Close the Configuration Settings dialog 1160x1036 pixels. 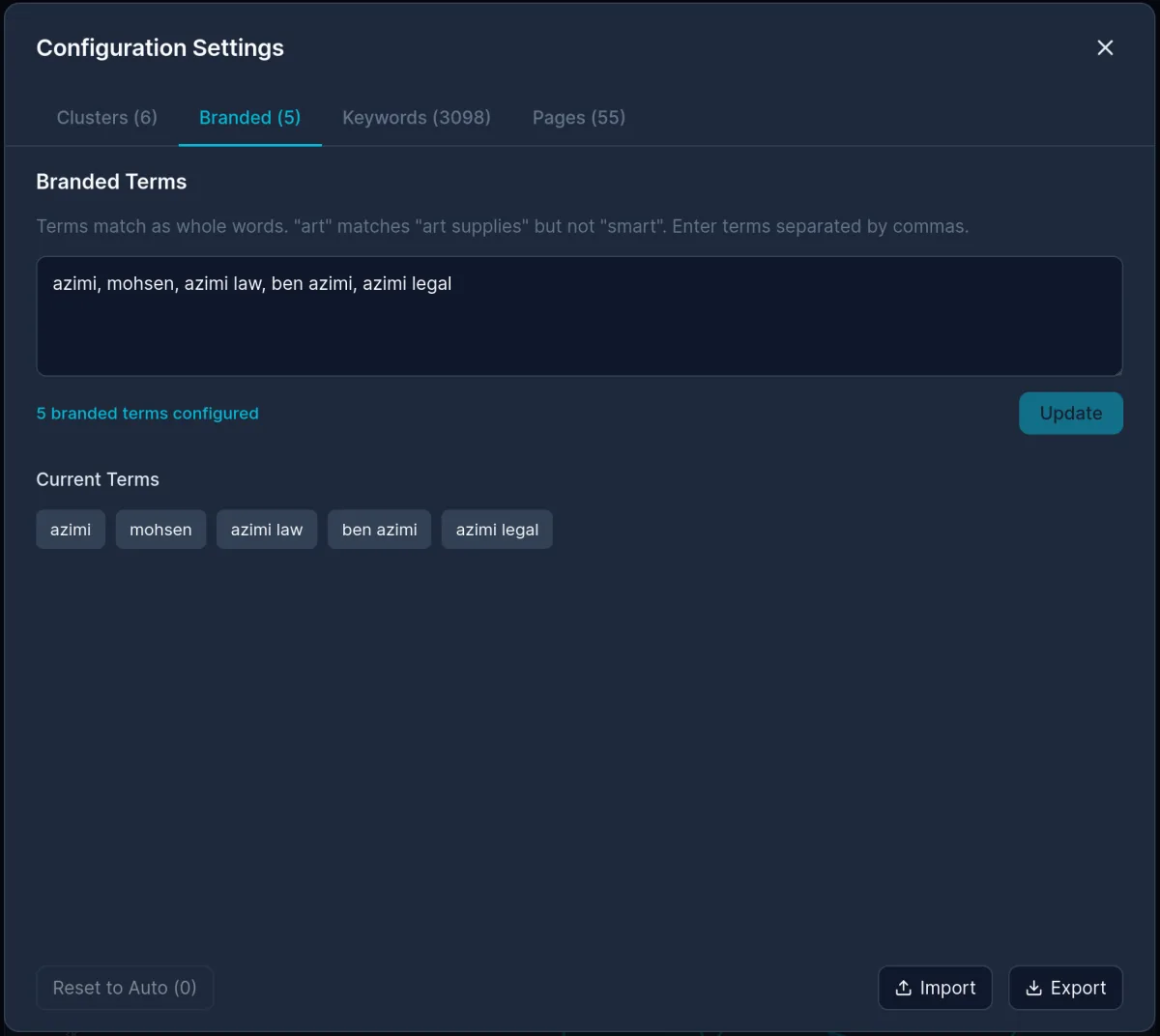tap(1105, 47)
